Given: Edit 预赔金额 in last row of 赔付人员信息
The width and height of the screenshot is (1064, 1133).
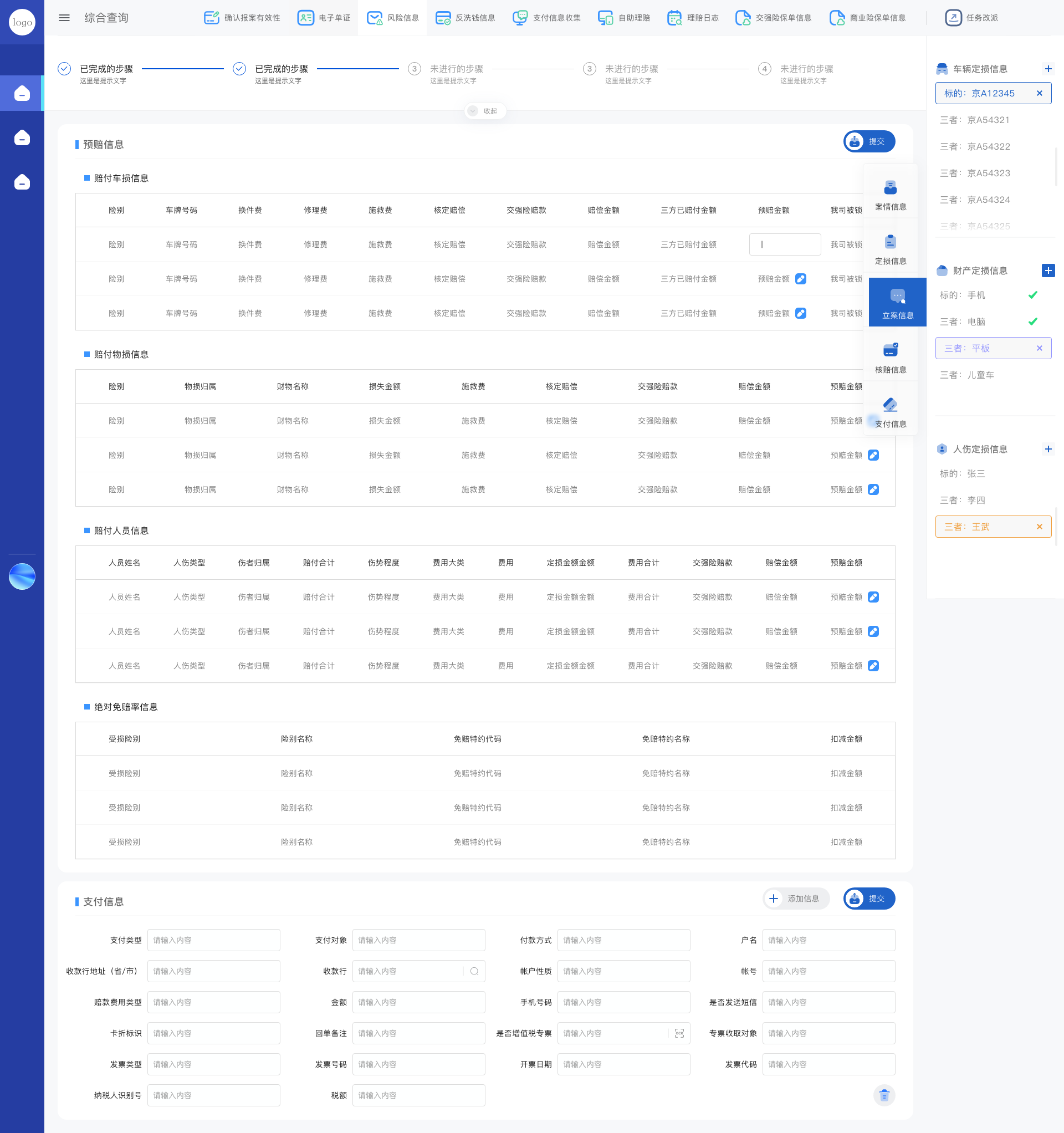Looking at the screenshot, I should pyautogui.click(x=873, y=666).
